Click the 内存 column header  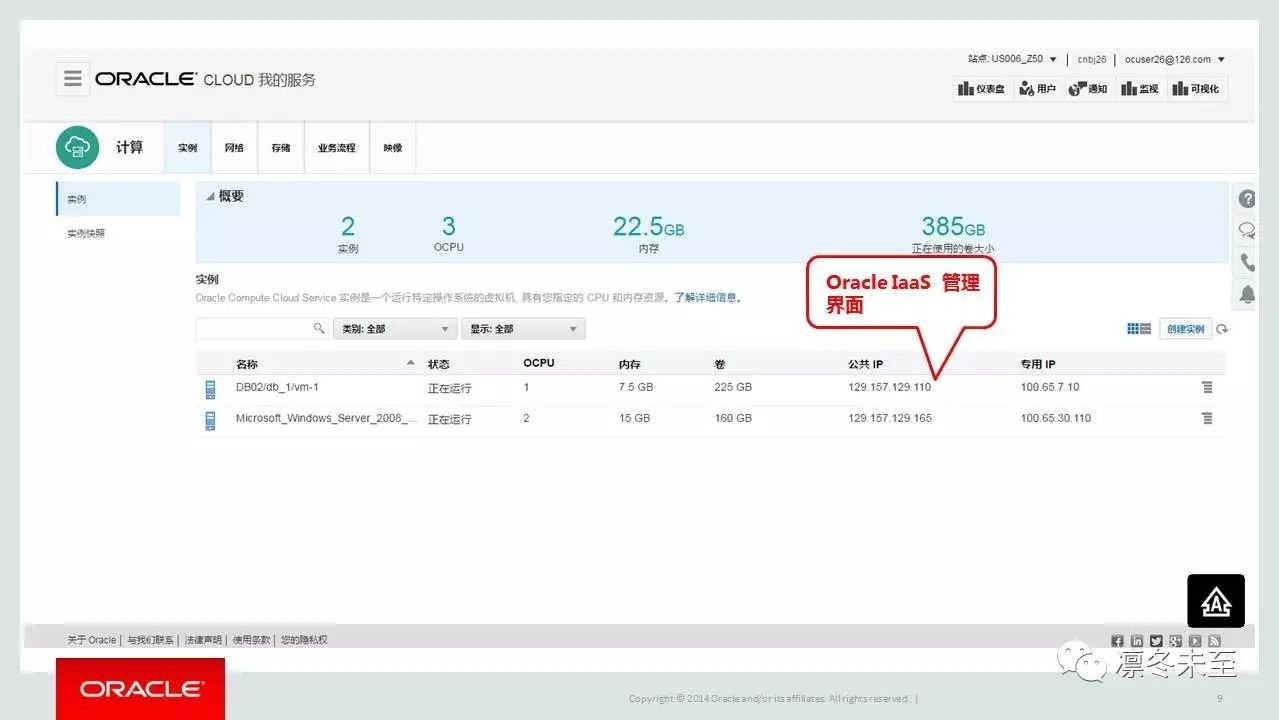point(630,364)
